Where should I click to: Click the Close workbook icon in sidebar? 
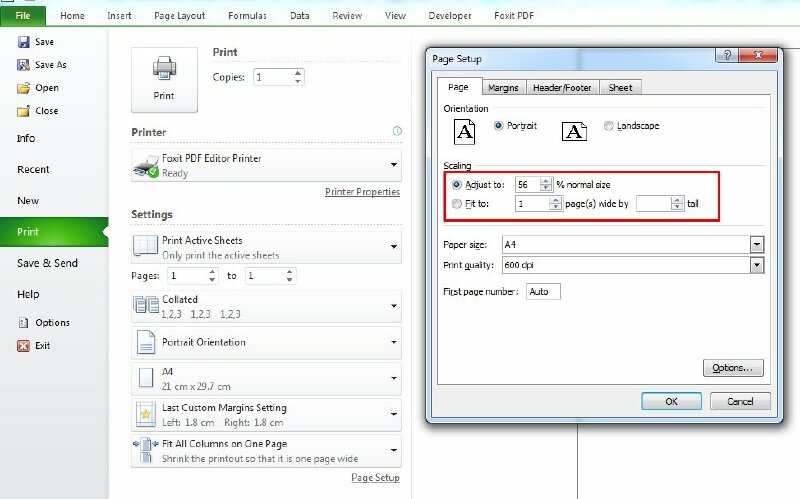coord(23,111)
